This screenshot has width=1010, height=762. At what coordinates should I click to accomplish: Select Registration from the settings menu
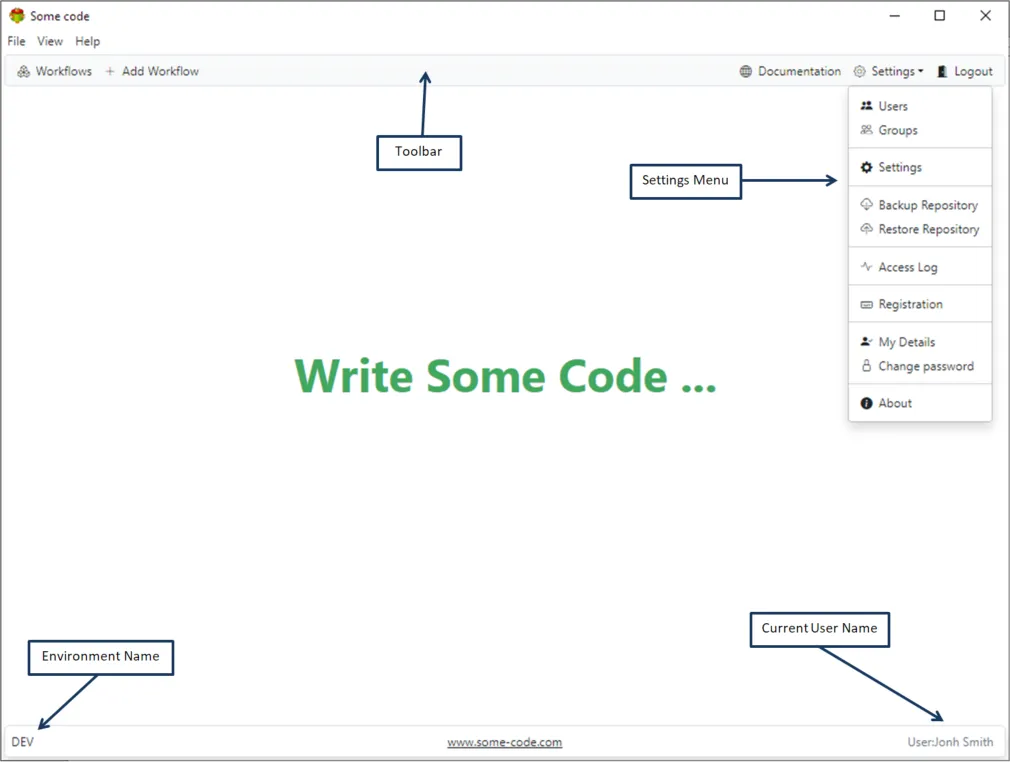pos(910,304)
